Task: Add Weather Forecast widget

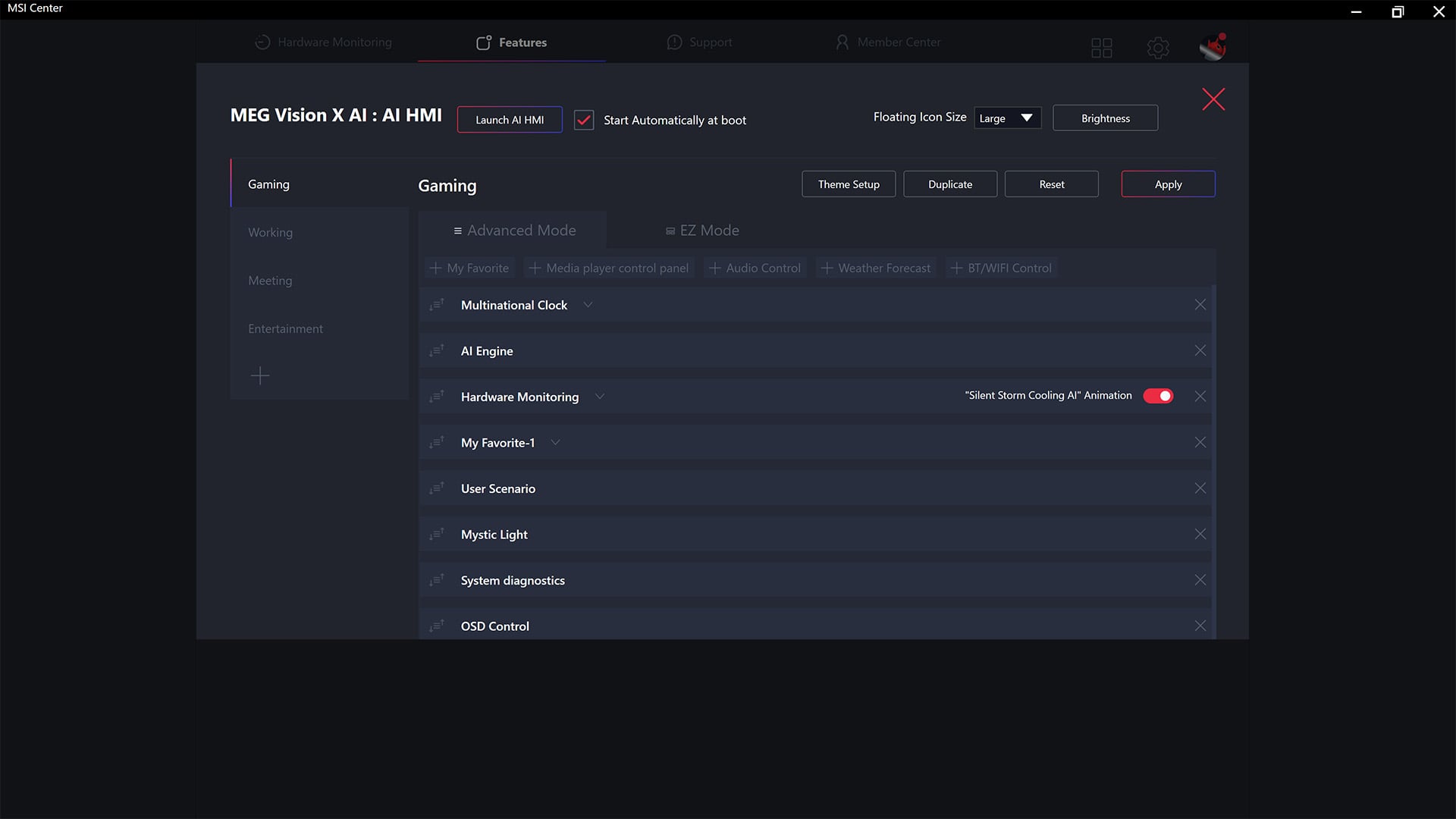Action: tap(876, 268)
